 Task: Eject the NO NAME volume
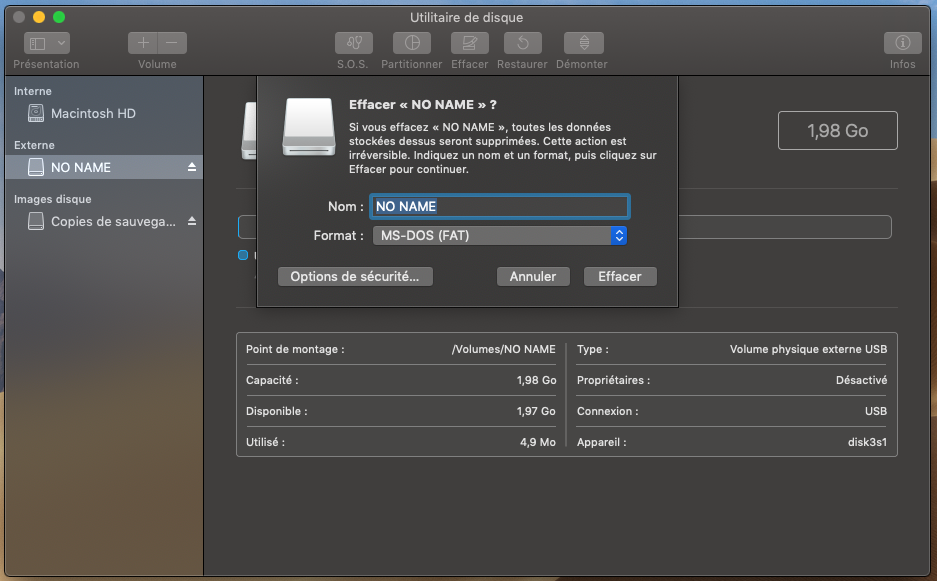click(x=192, y=167)
